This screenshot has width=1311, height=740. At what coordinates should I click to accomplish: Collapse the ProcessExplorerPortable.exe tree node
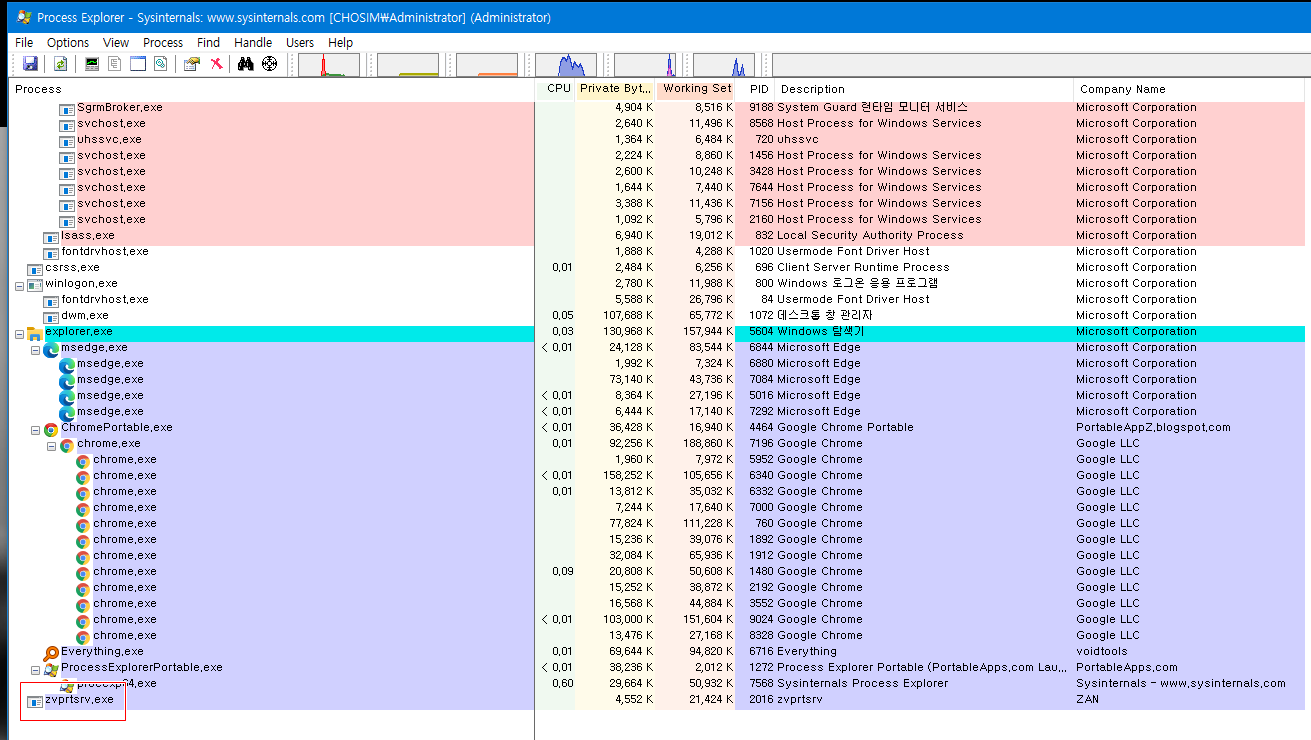pyautogui.click(x=35, y=668)
